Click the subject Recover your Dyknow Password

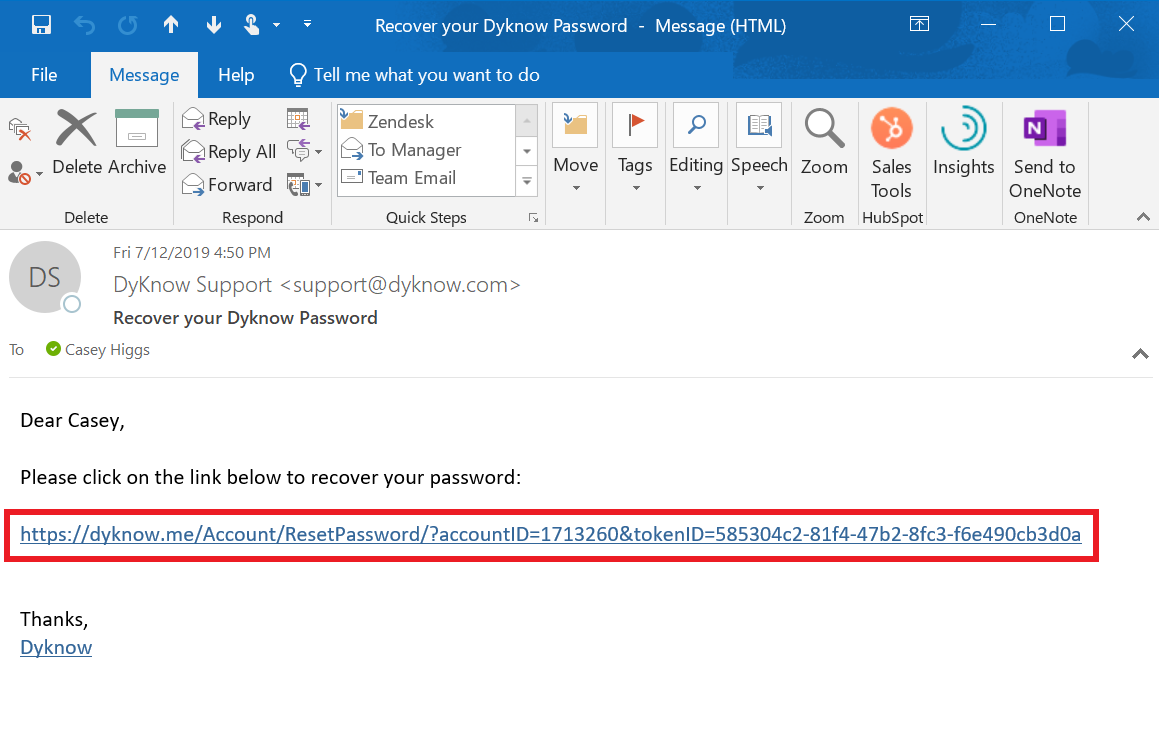245,318
